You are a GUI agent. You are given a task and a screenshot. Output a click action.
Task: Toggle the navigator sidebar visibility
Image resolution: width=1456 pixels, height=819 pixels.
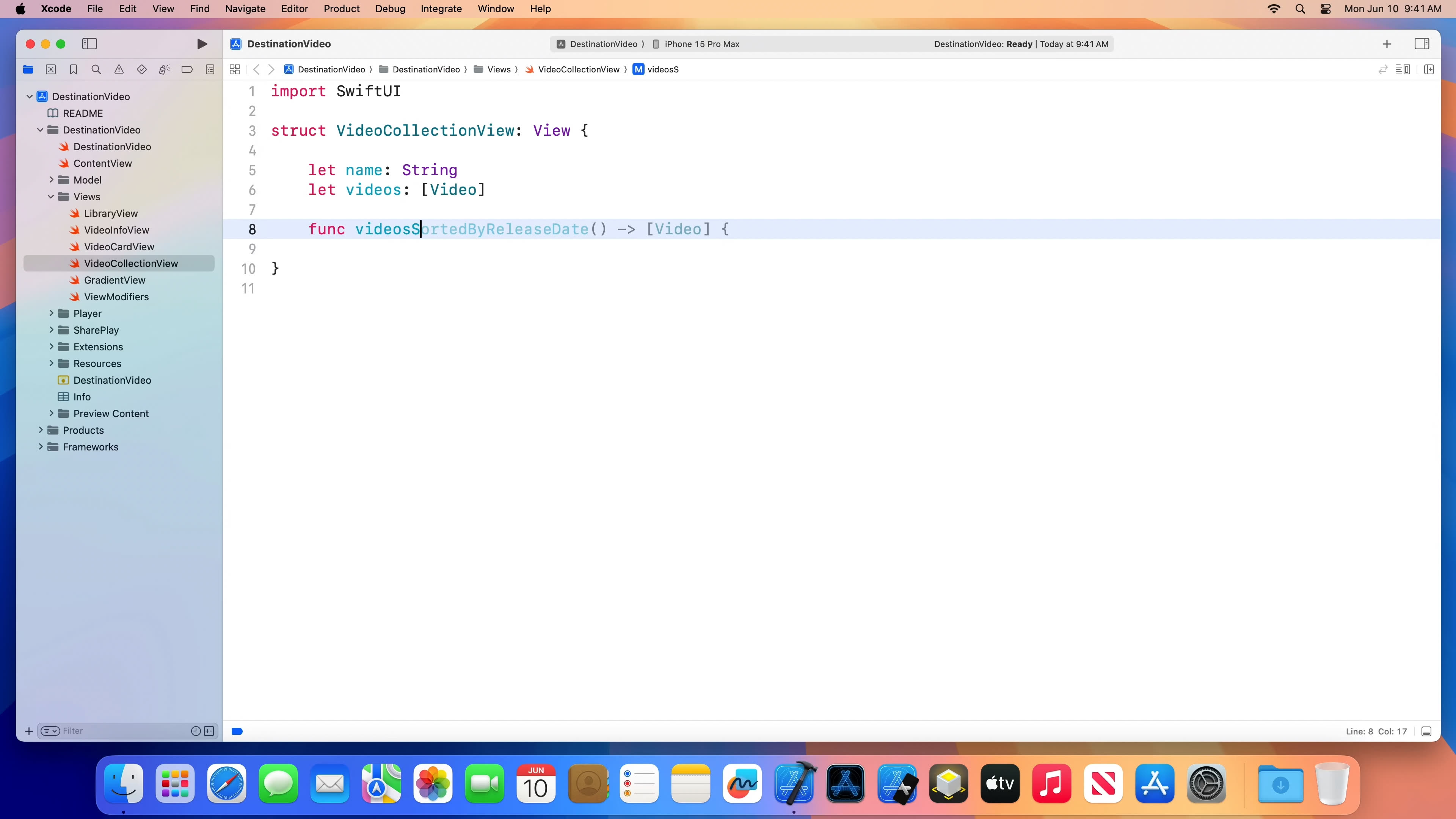[x=89, y=44]
